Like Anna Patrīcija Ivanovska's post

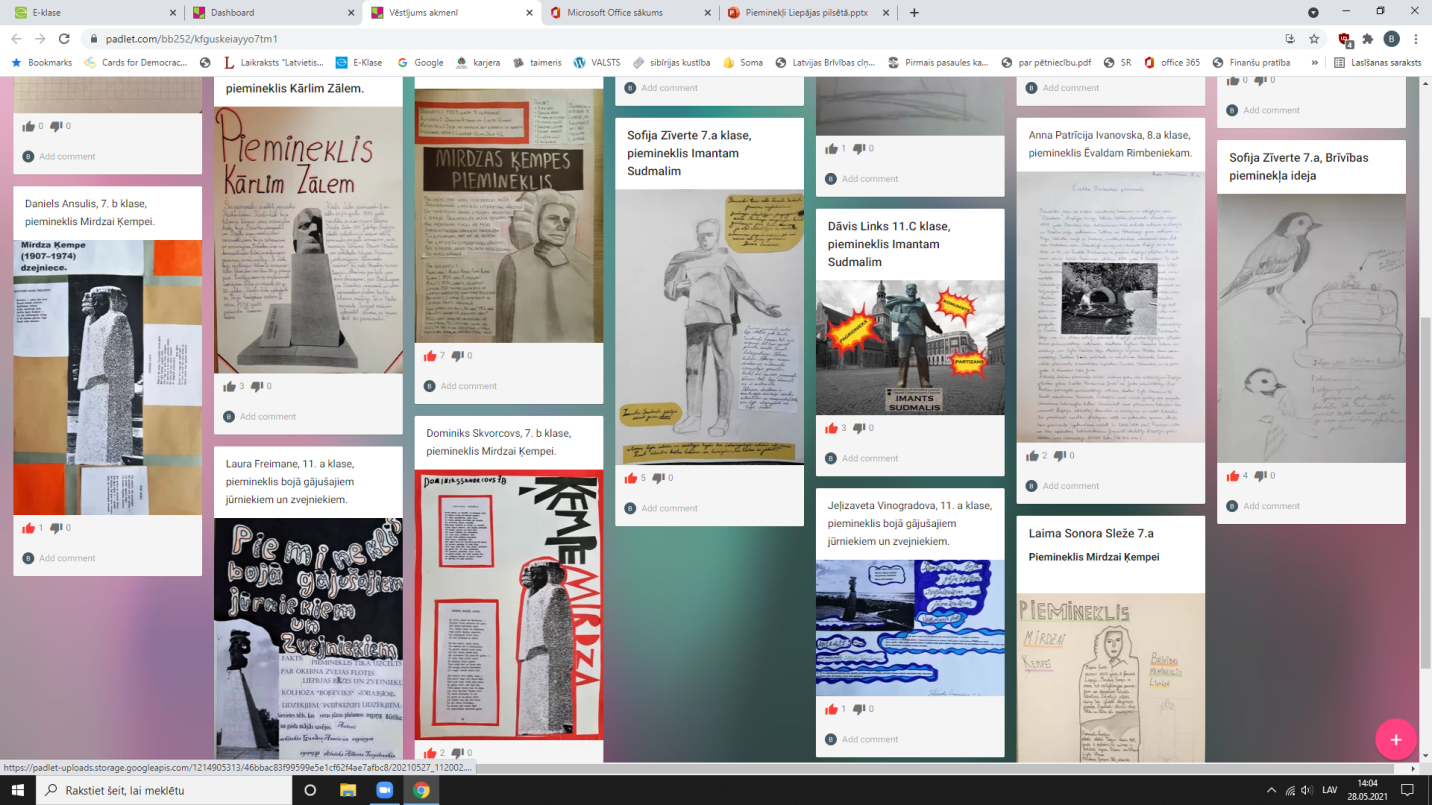[x=1032, y=456]
